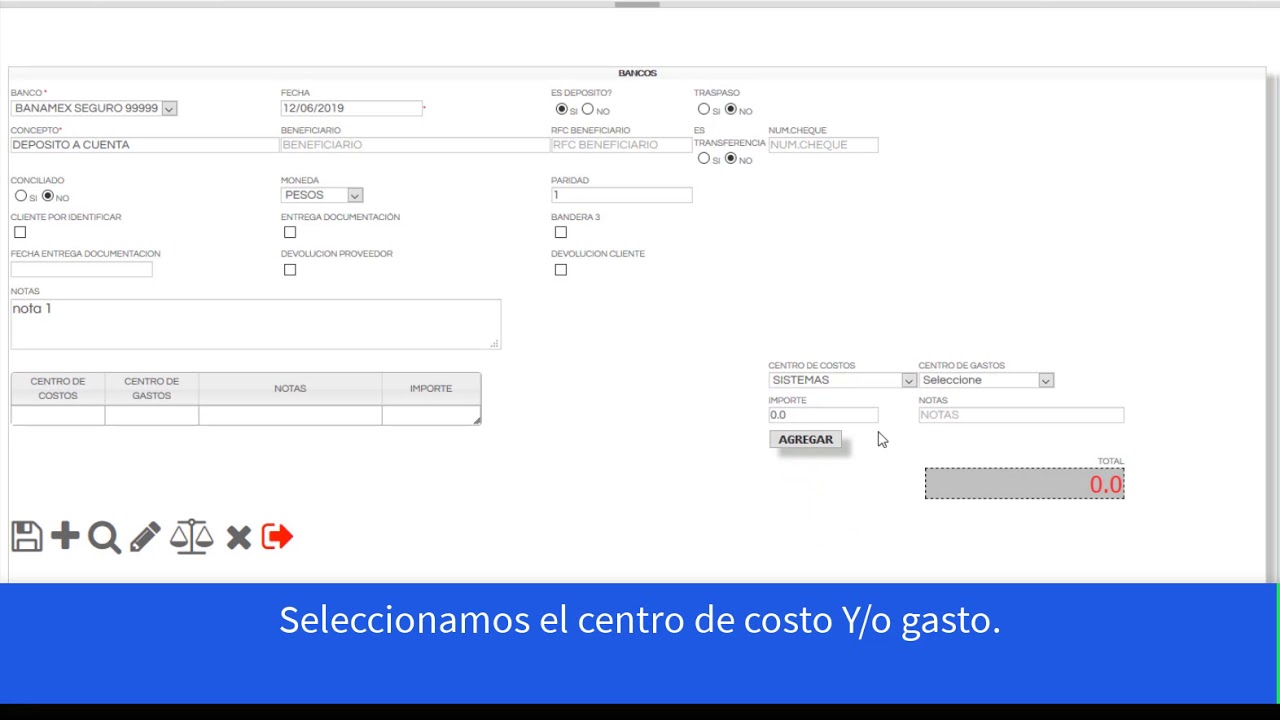Click the Paridad input field
Image resolution: width=1280 pixels, height=720 pixels.
pyautogui.click(x=621, y=195)
